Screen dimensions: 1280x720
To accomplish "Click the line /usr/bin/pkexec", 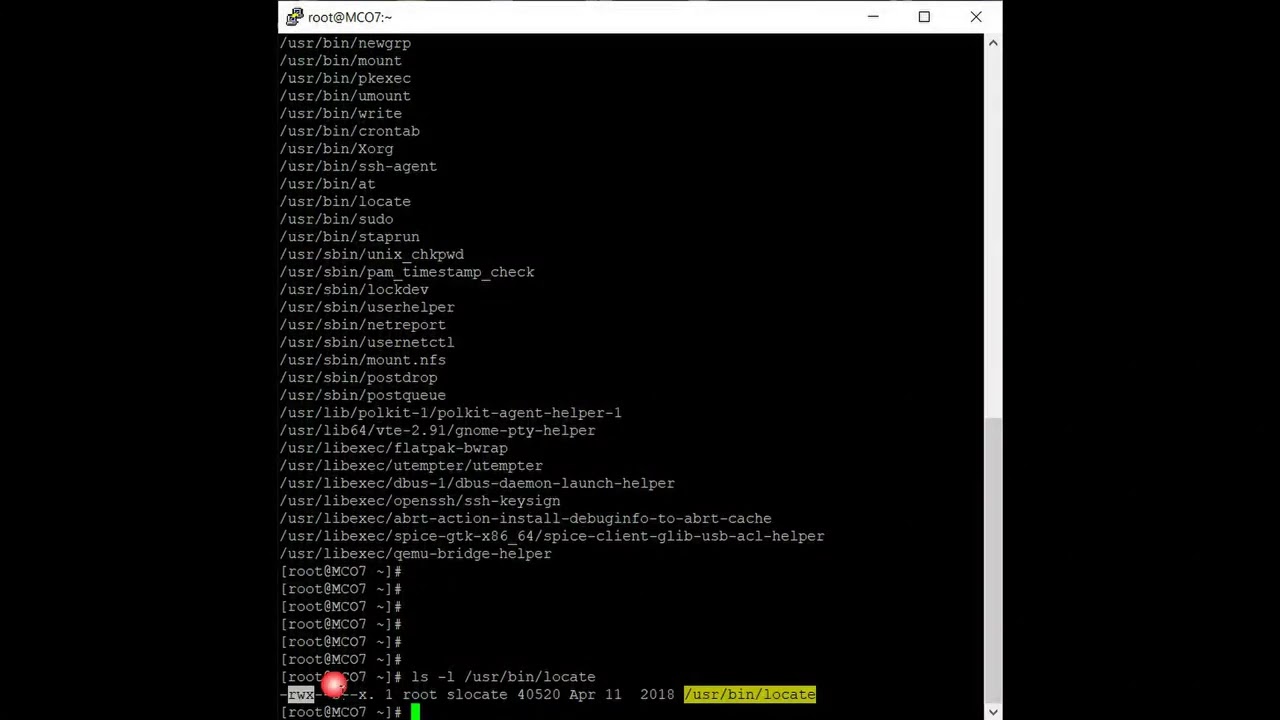I will (345, 78).
